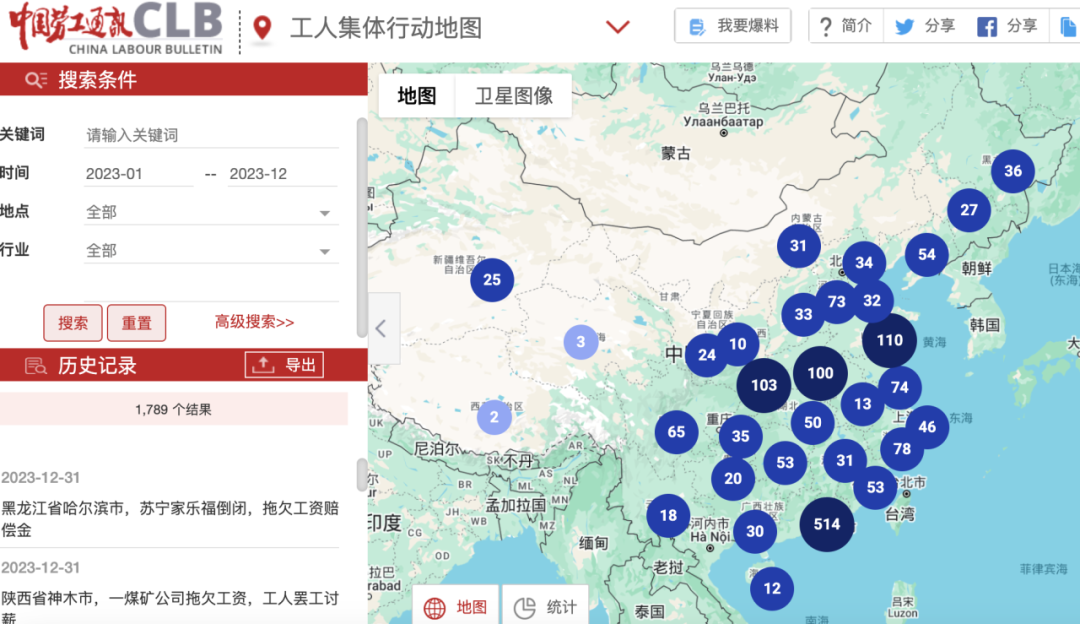Click the results list scrollbar
Viewport: 1080px width, 624px height.
361,475
